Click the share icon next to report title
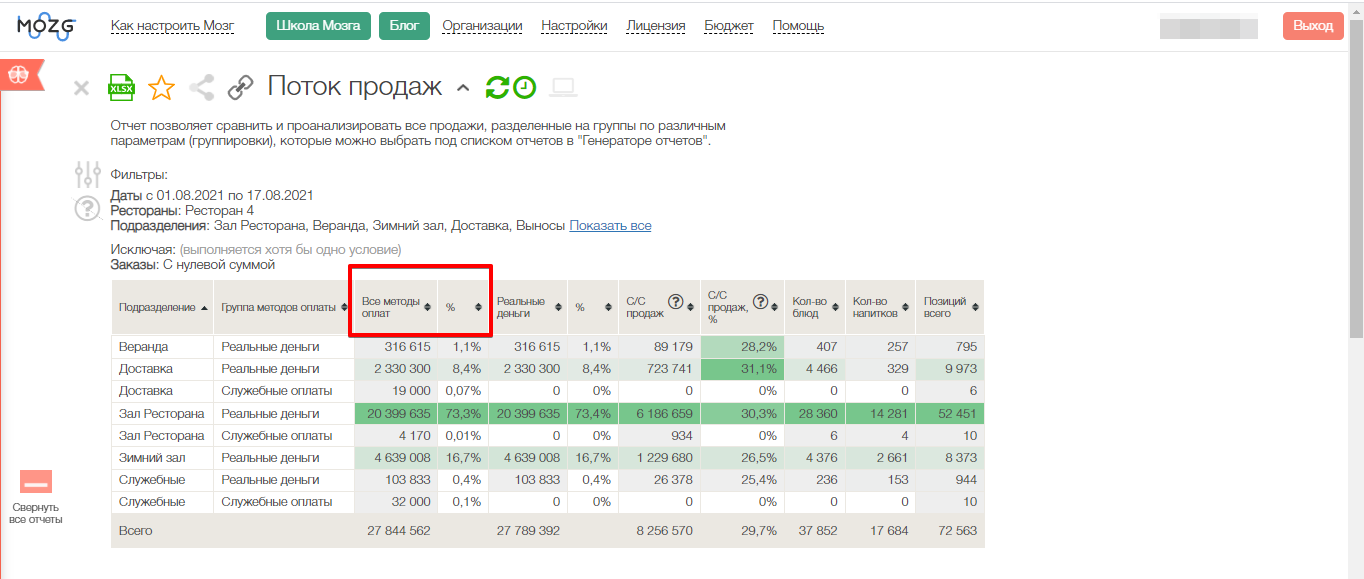Screen dimensions: 1364x579 202,88
